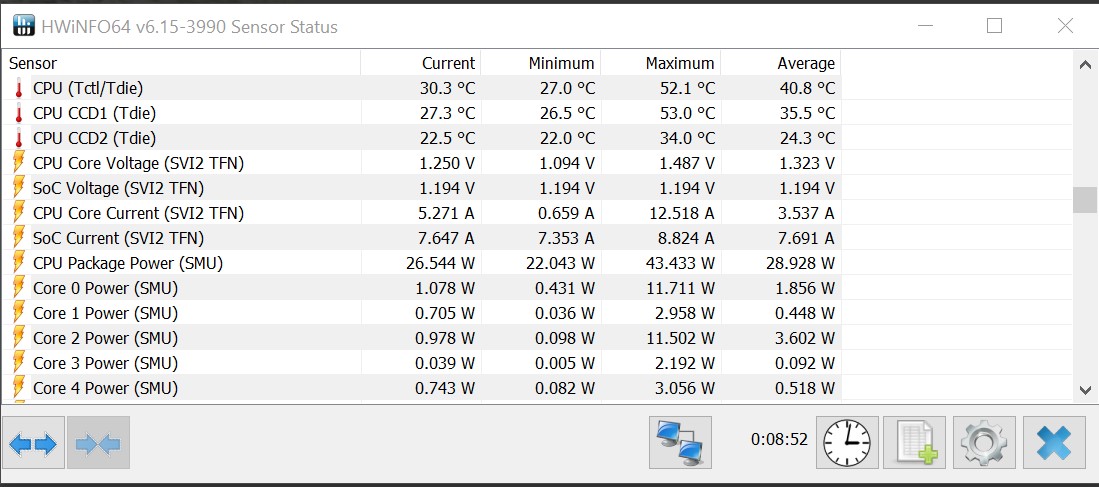Viewport: 1099px width, 487px height.
Task: Click the current value 7.647 A
Action: coord(445,238)
